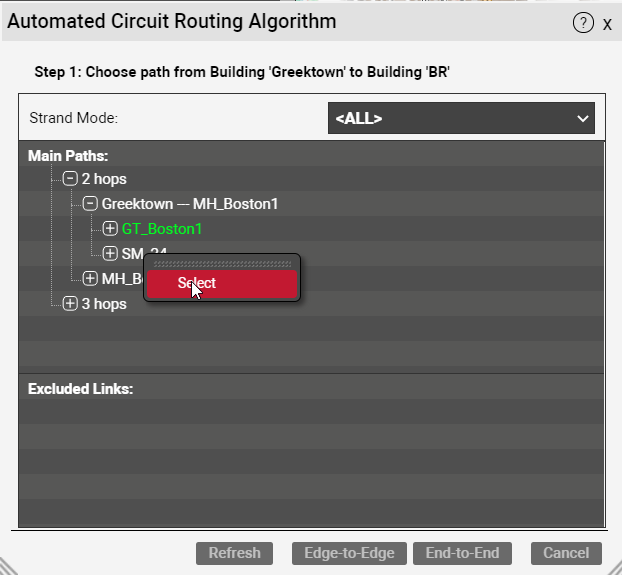Click the Edge-to-Edge button
The width and height of the screenshot is (622, 575).
pos(349,553)
